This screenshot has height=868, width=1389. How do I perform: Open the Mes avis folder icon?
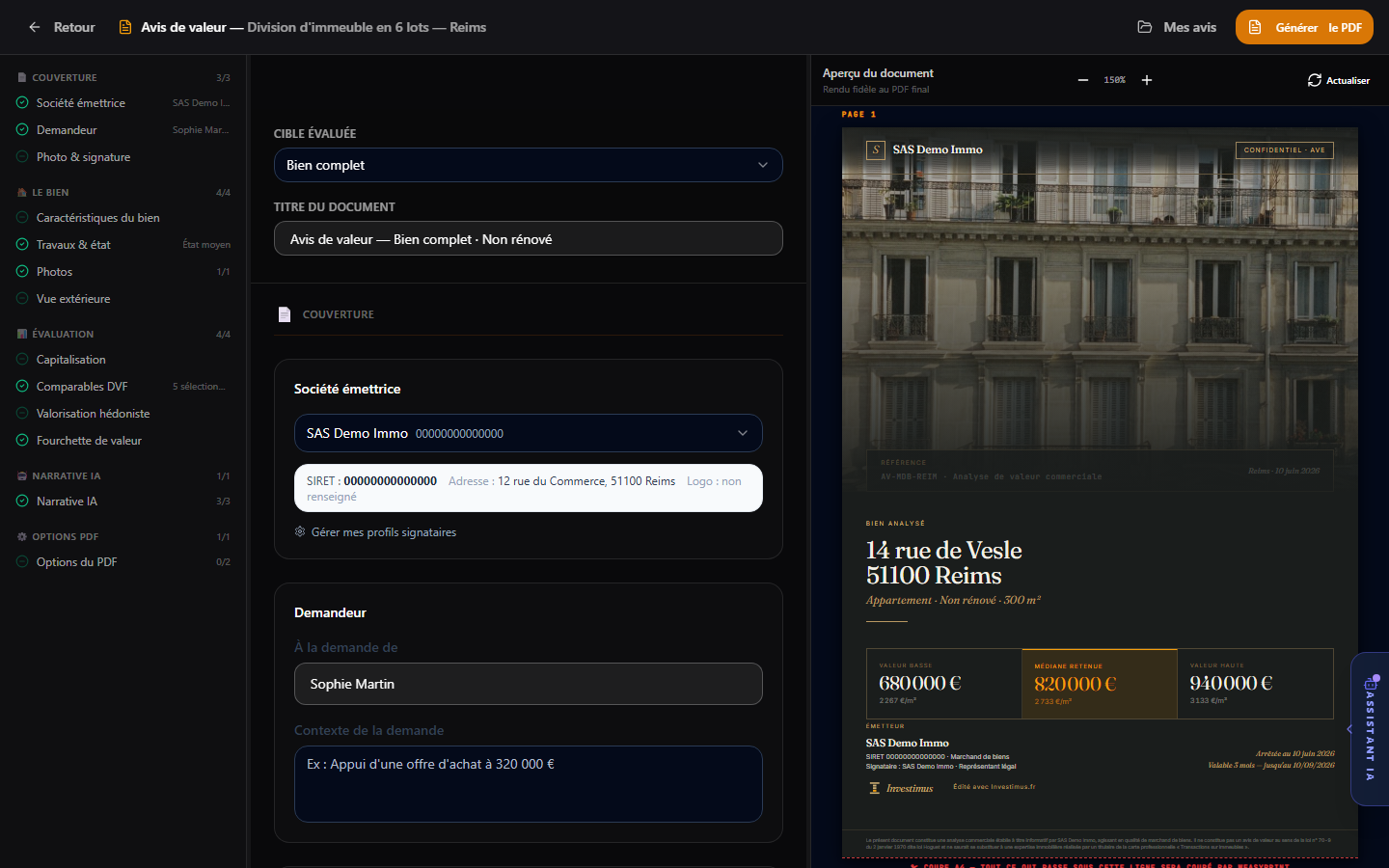1145,27
